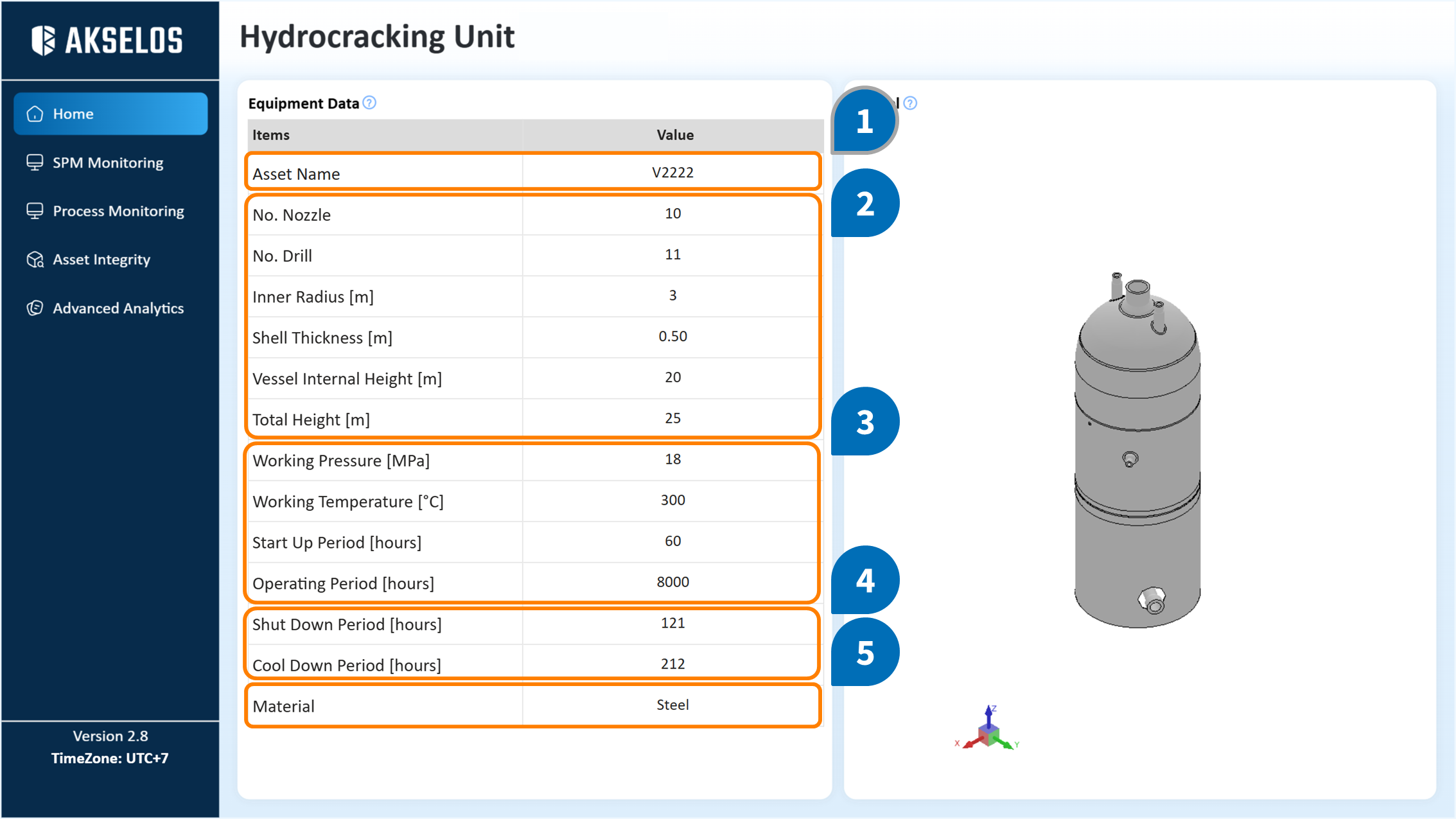Click the SPM Monitoring monitor icon
1456x819 pixels.
click(x=35, y=163)
